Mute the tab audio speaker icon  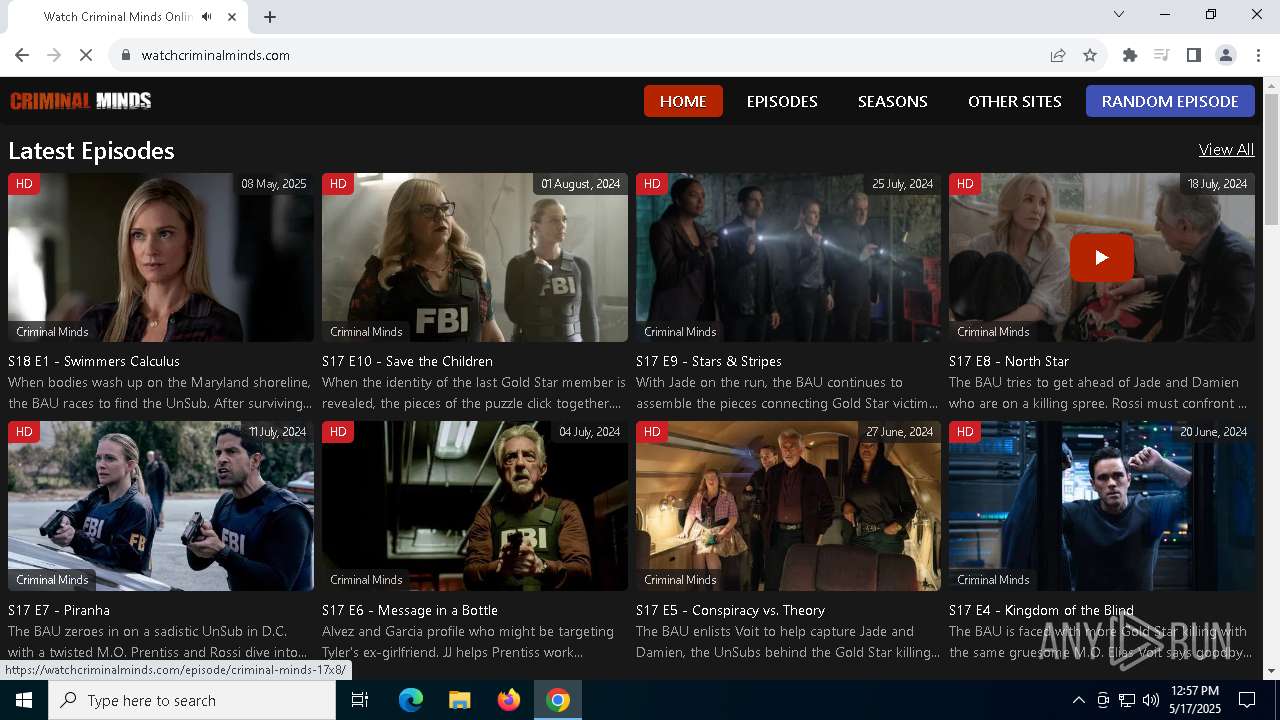(x=207, y=17)
